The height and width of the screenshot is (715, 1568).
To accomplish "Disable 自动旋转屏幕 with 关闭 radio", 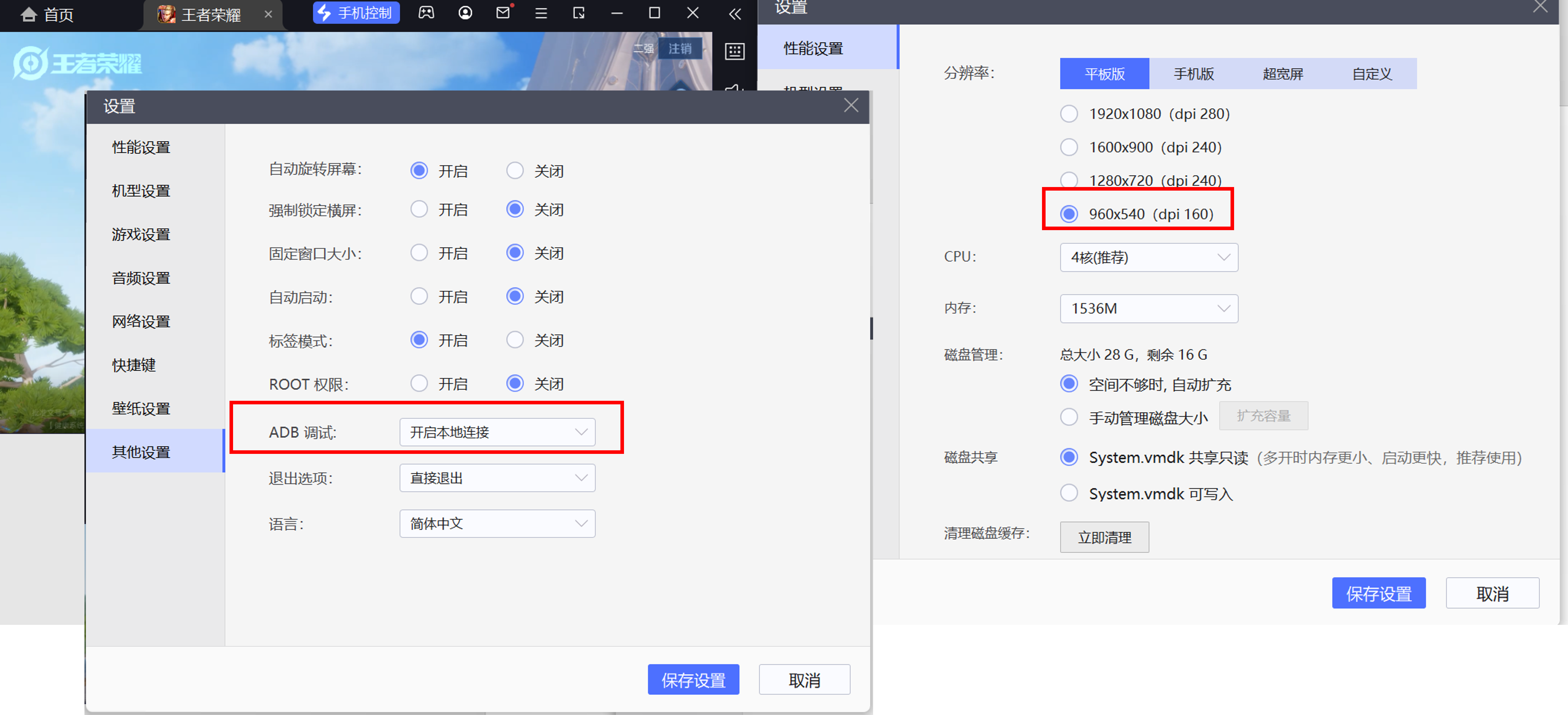I will coord(515,170).
